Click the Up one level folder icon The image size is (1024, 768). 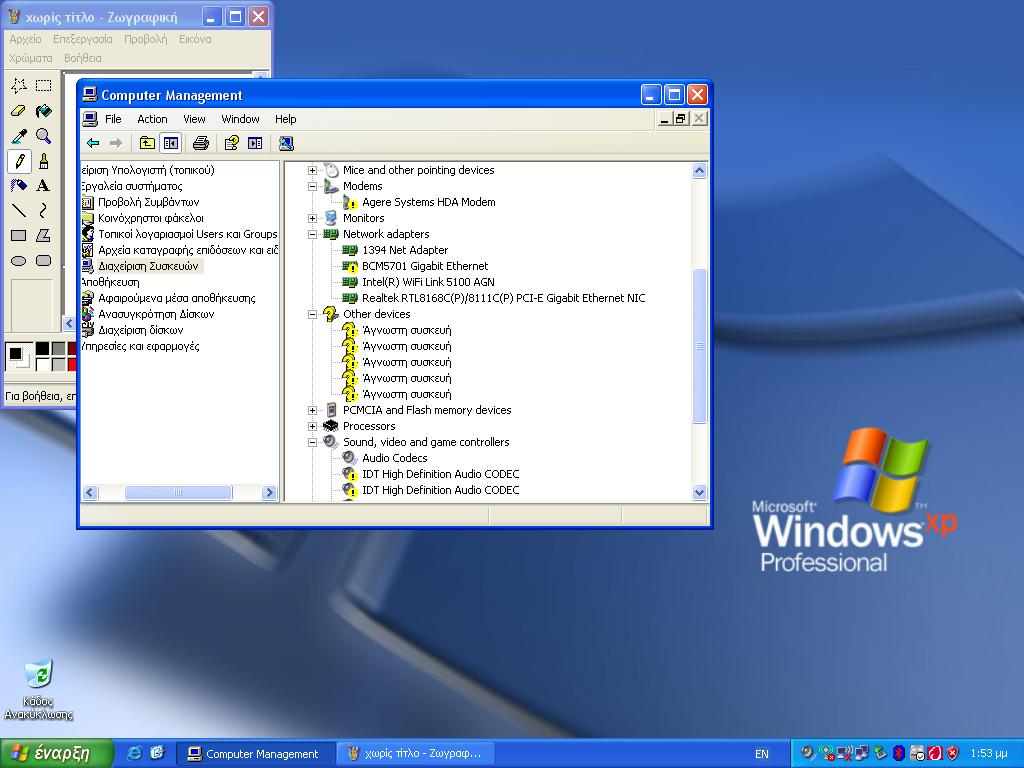pyautogui.click(x=148, y=143)
